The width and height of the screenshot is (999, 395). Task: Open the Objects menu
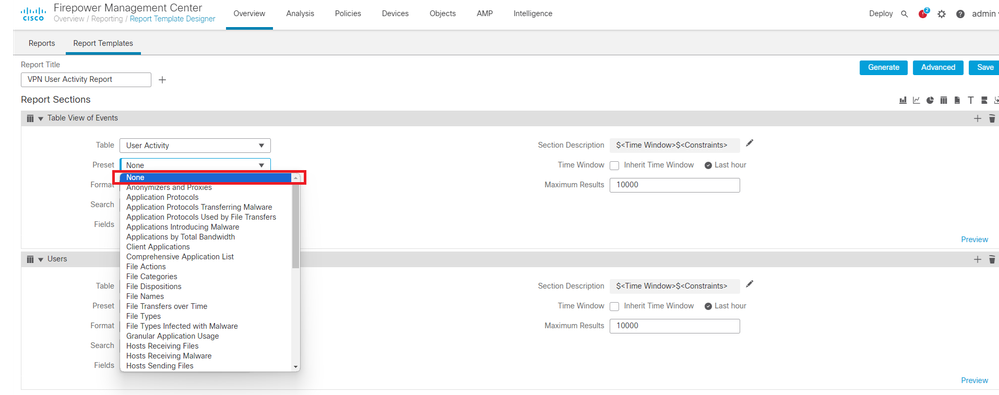click(443, 13)
